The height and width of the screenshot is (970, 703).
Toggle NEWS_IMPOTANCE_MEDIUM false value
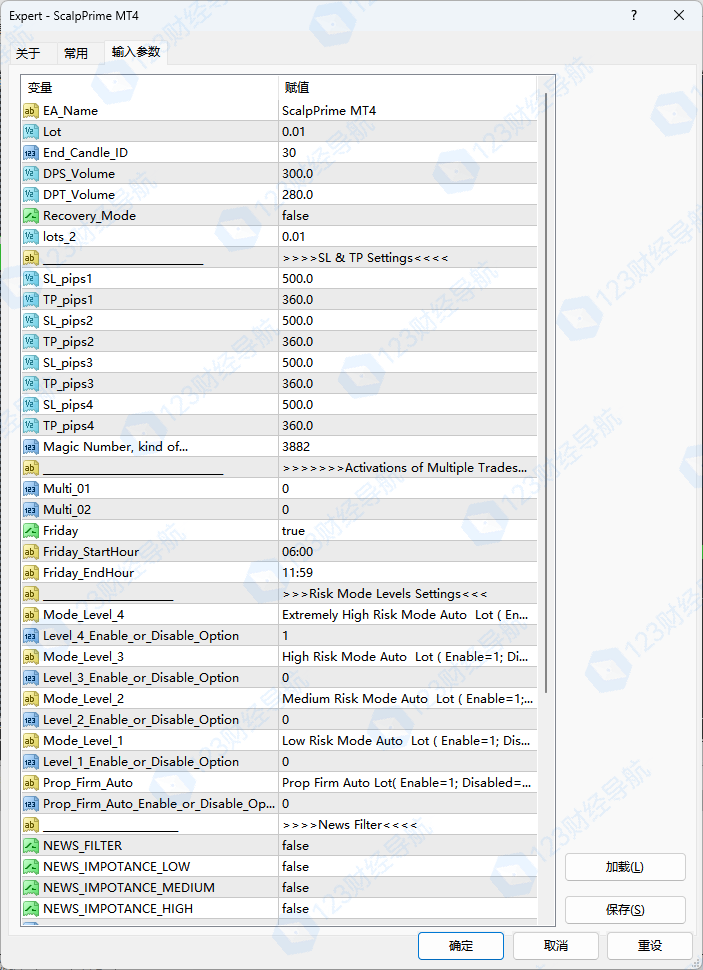pyautogui.click(x=407, y=888)
